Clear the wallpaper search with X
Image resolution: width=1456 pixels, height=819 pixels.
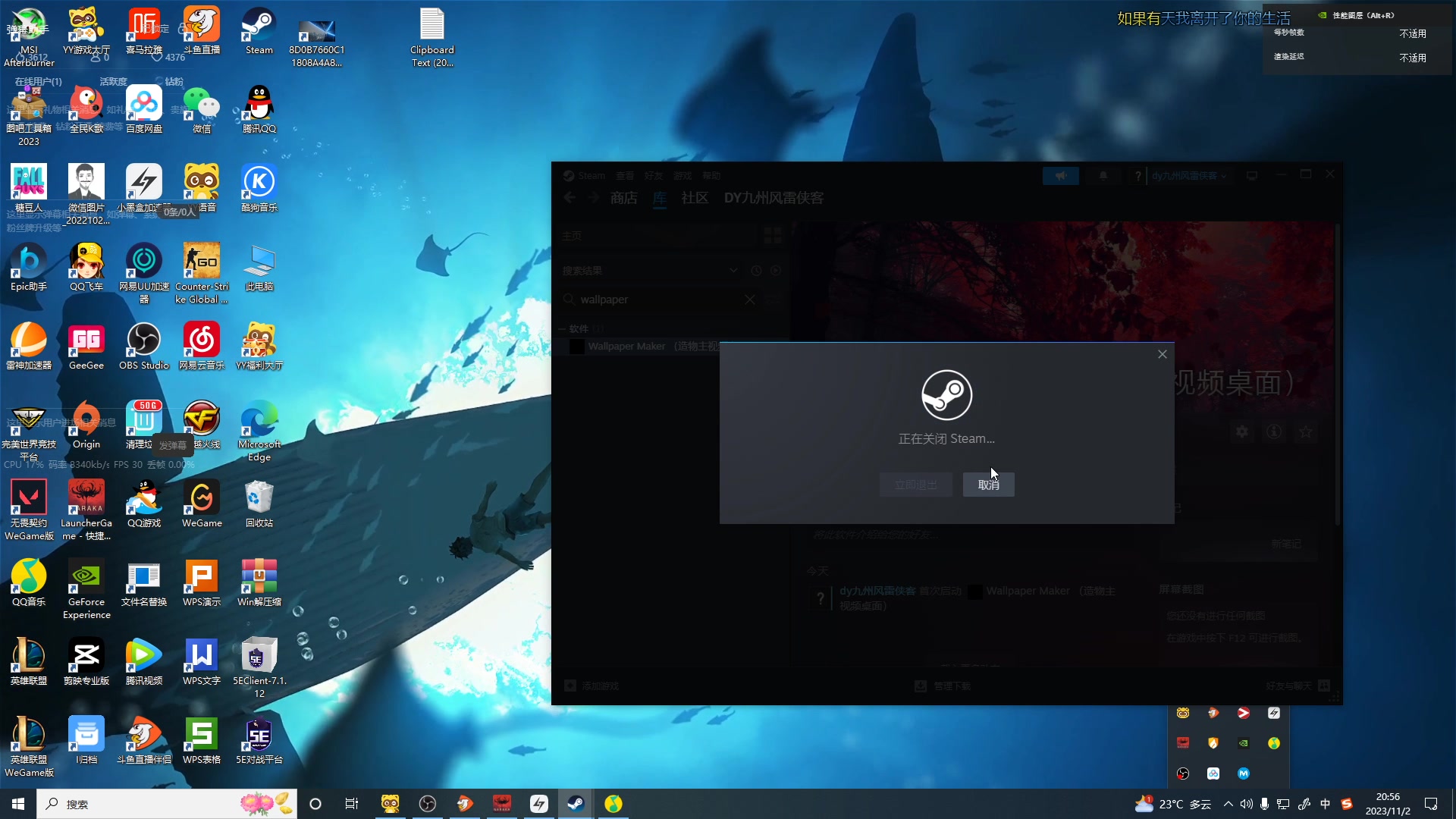click(750, 300)
